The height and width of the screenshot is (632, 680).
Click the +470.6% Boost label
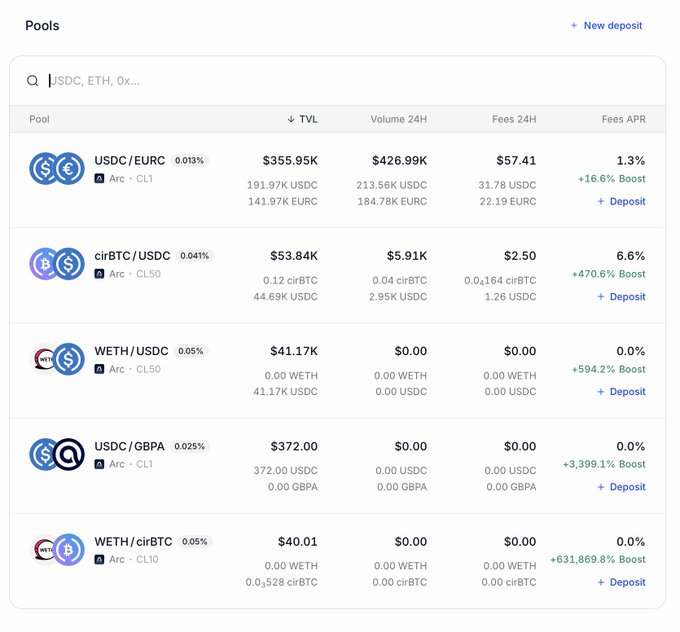point(608,274)
